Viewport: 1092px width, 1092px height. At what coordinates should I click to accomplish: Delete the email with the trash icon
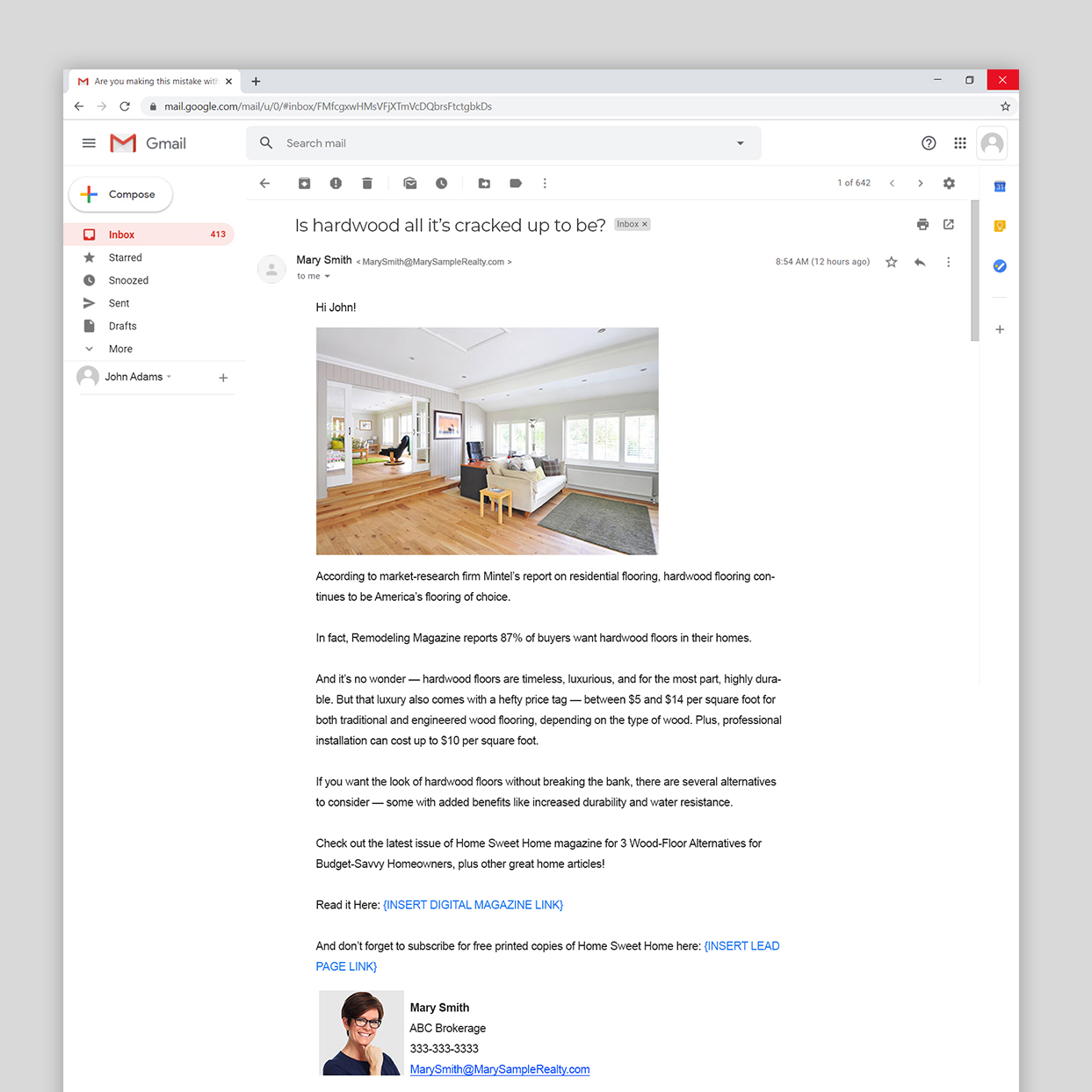pos(366,183)
